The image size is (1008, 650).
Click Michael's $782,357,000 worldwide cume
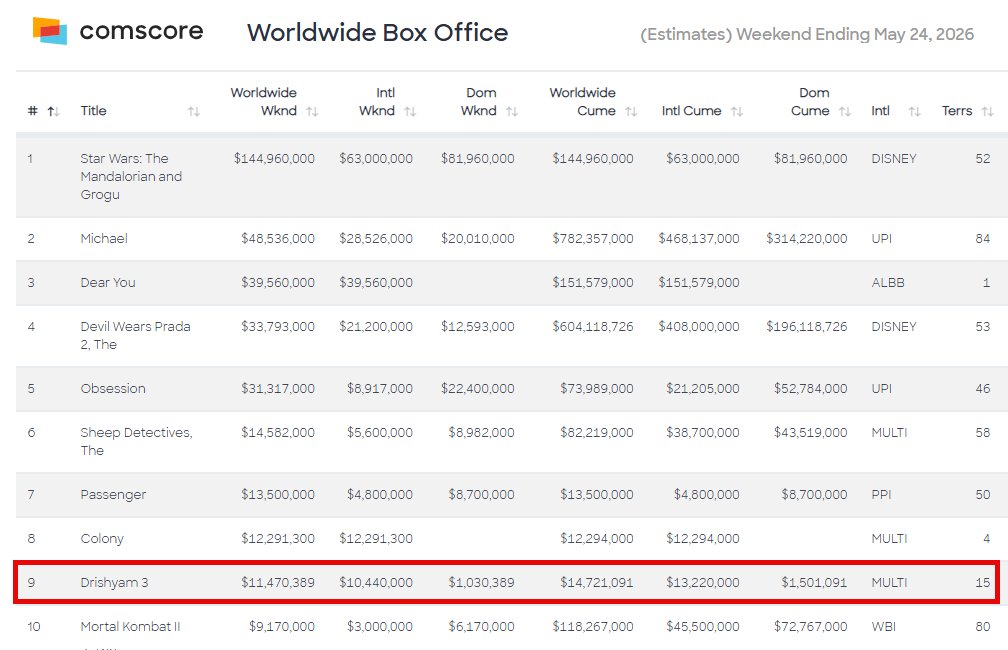(593, 239)
